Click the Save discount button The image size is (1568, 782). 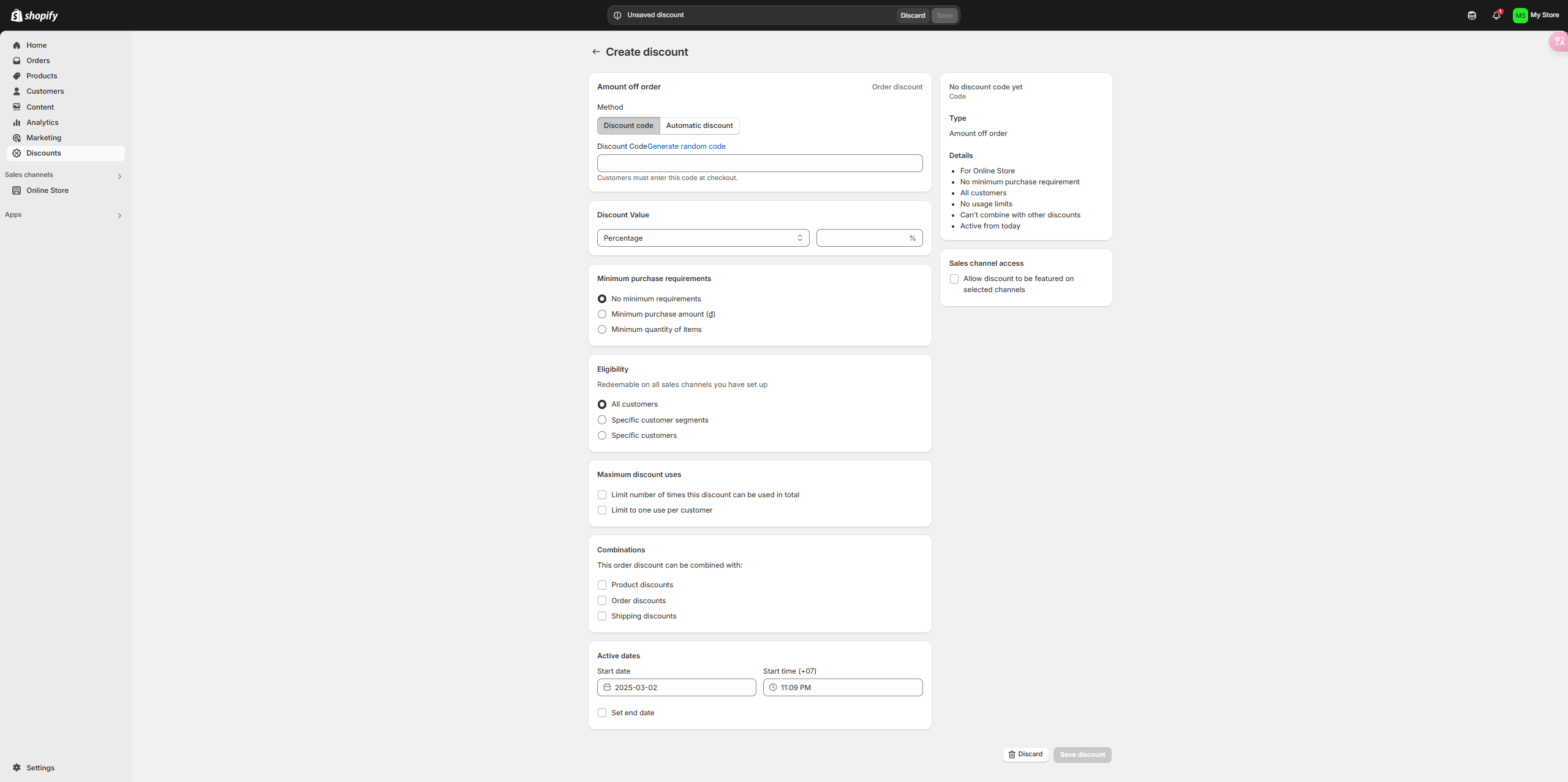click(1082, 754)
